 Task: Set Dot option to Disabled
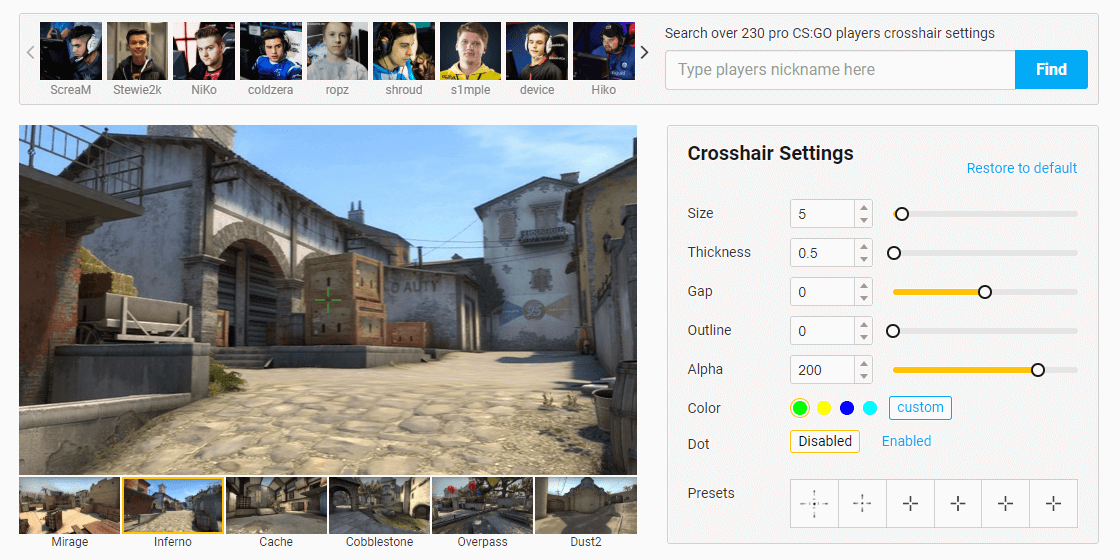[825, 441]
